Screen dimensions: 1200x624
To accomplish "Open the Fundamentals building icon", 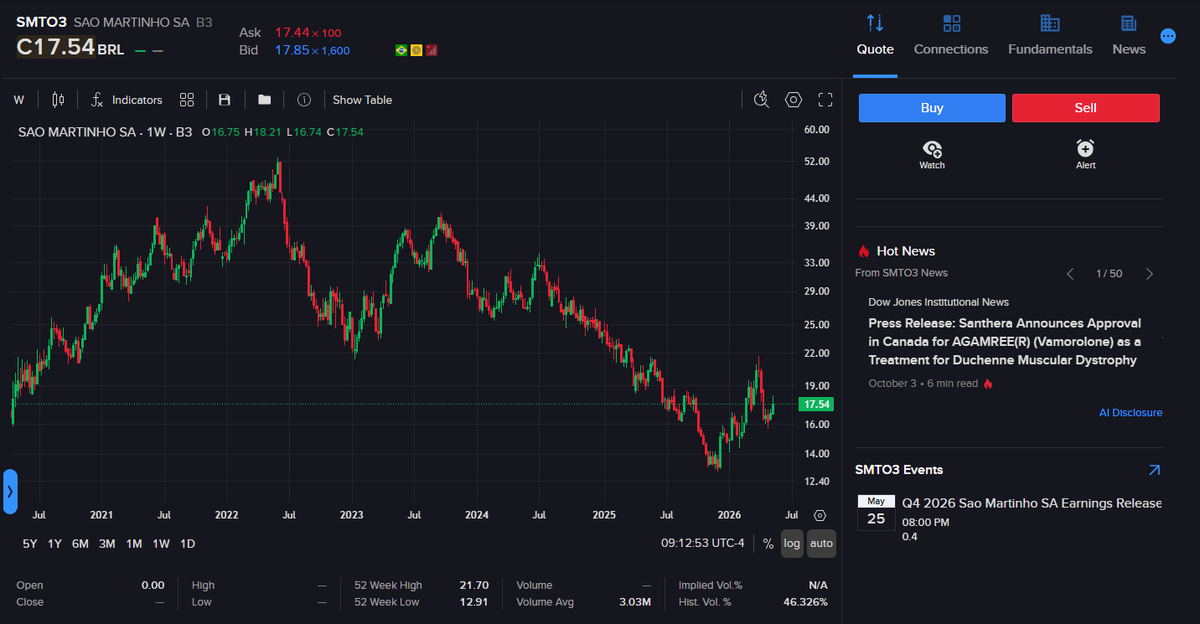I will [1050, 23].
